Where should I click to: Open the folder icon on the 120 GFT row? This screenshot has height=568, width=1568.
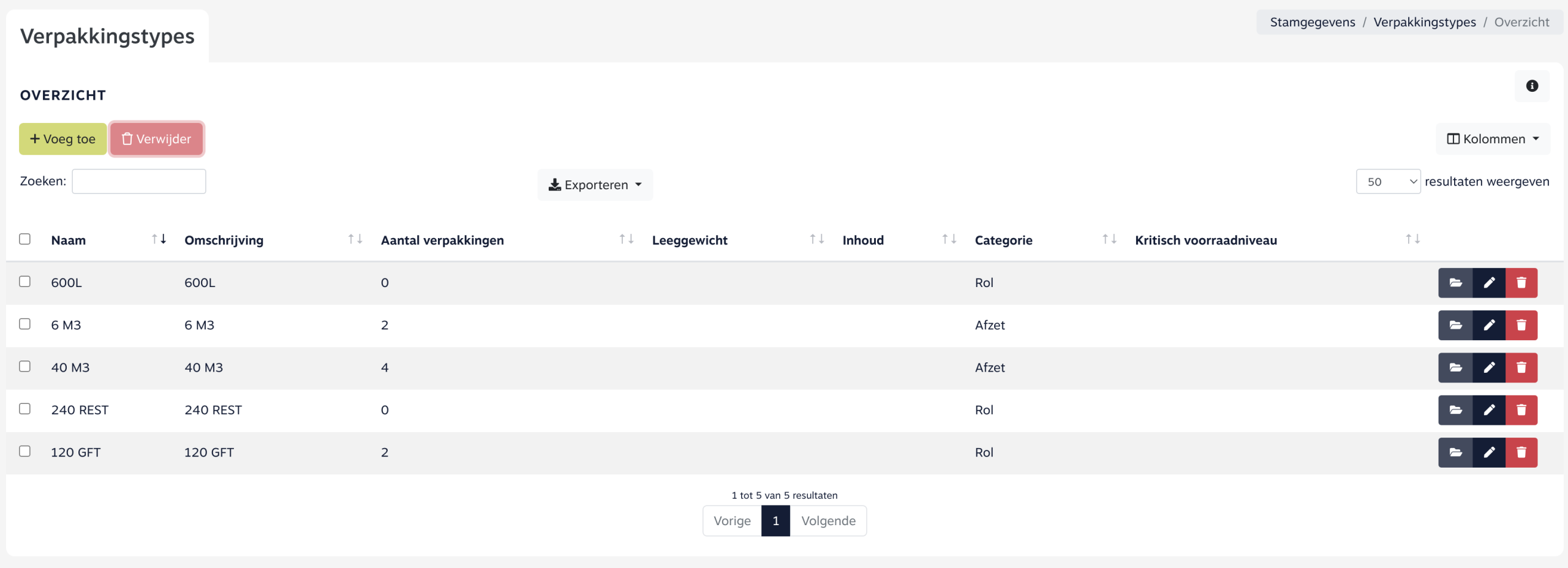point(1455,452)
